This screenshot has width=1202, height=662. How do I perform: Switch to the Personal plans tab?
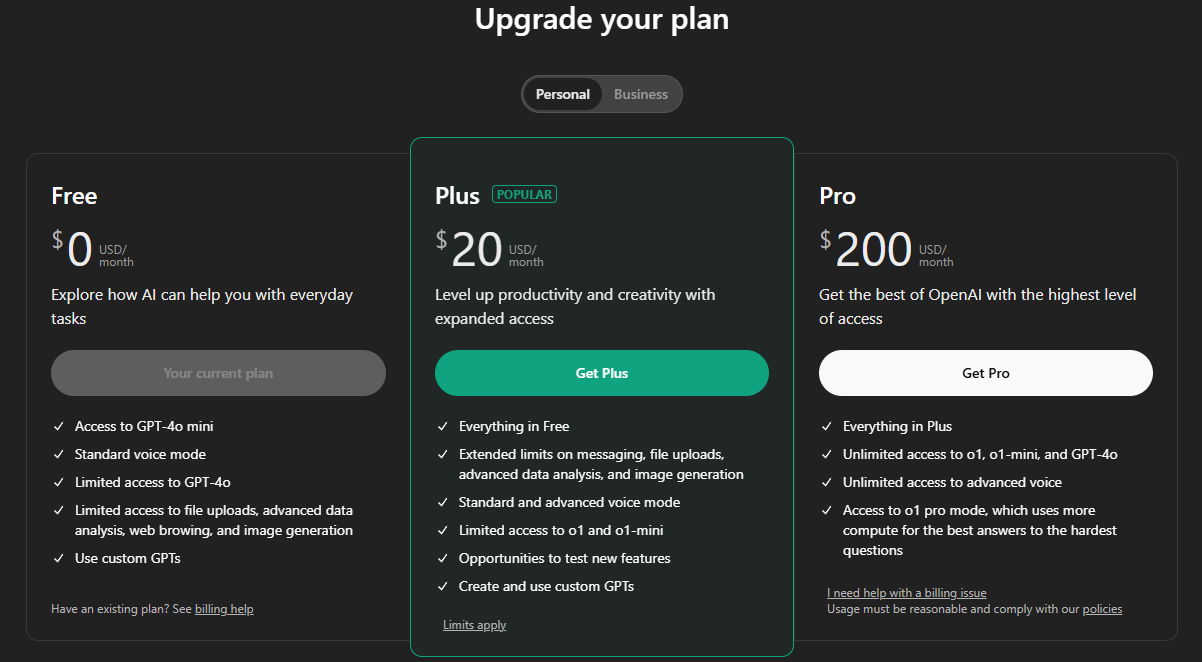563,94
